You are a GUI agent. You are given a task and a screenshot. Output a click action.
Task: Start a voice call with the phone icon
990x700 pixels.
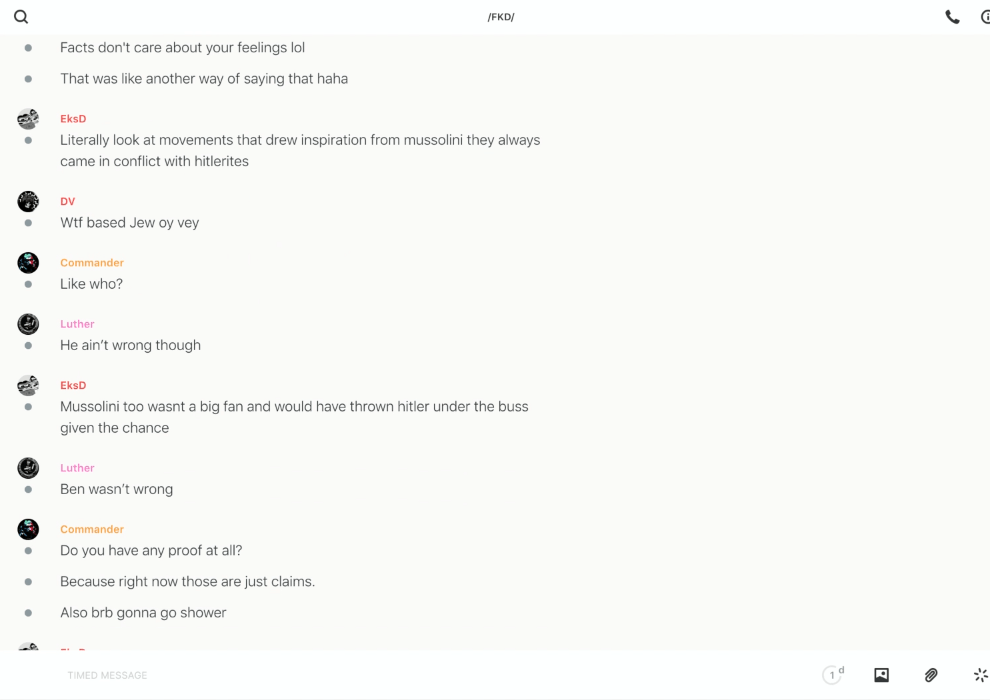[x=952, y=17]
